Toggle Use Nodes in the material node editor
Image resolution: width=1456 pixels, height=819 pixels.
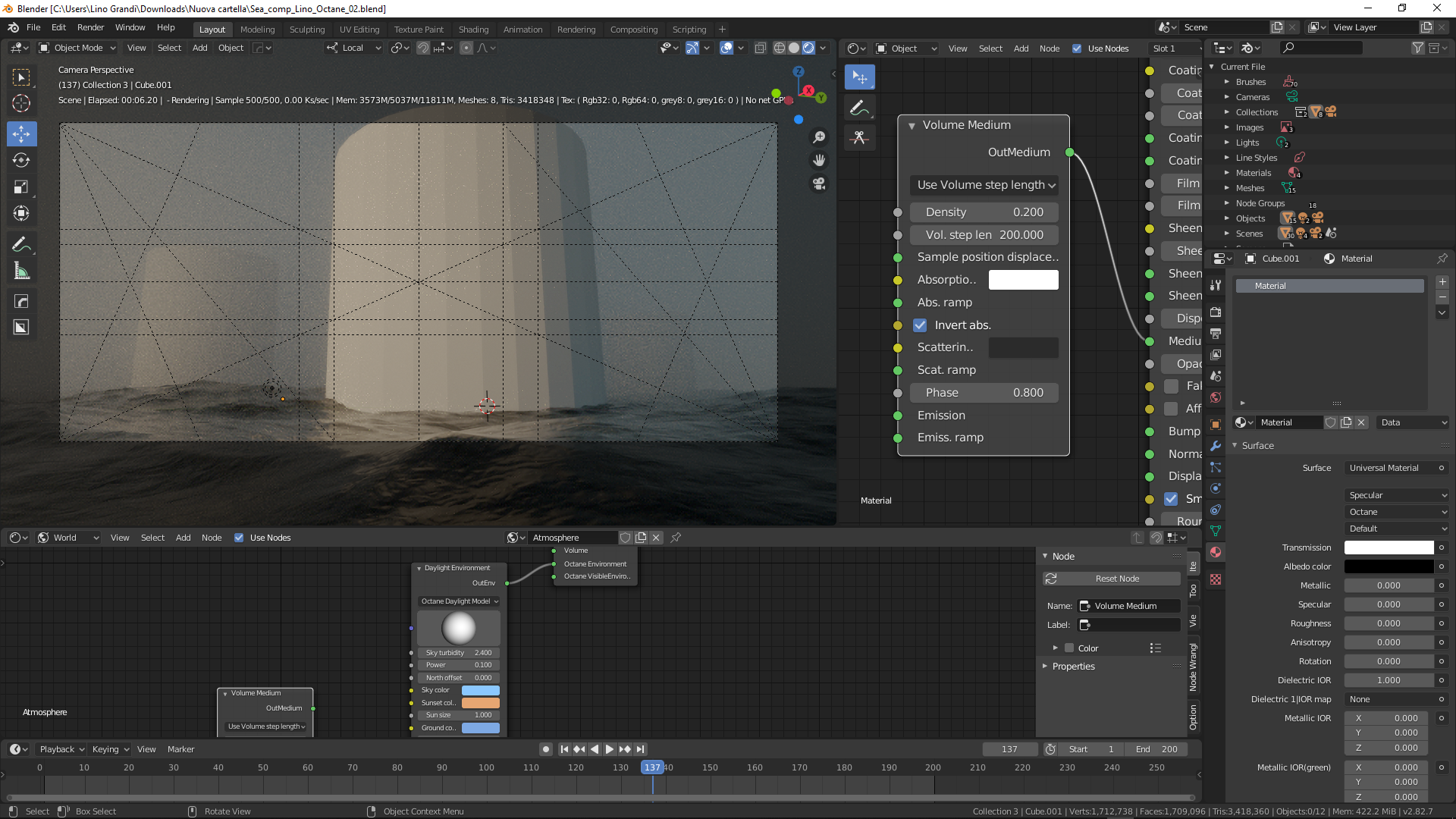(x=1077, y=49)
